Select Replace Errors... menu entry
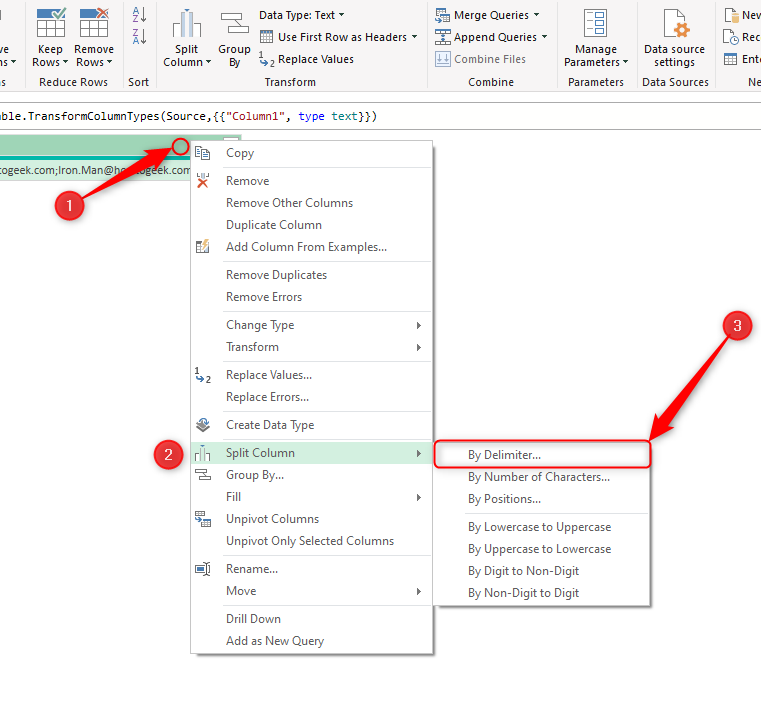 [312, 397]
